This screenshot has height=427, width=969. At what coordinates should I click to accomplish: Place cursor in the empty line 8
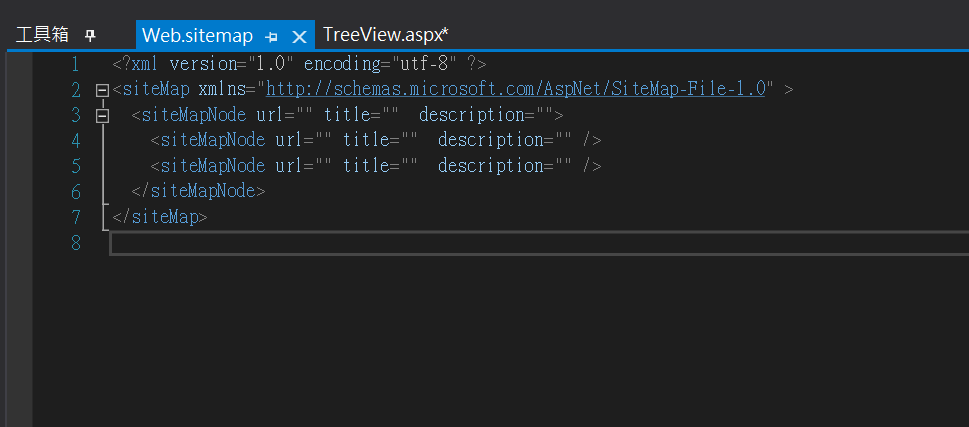(538, 243)
